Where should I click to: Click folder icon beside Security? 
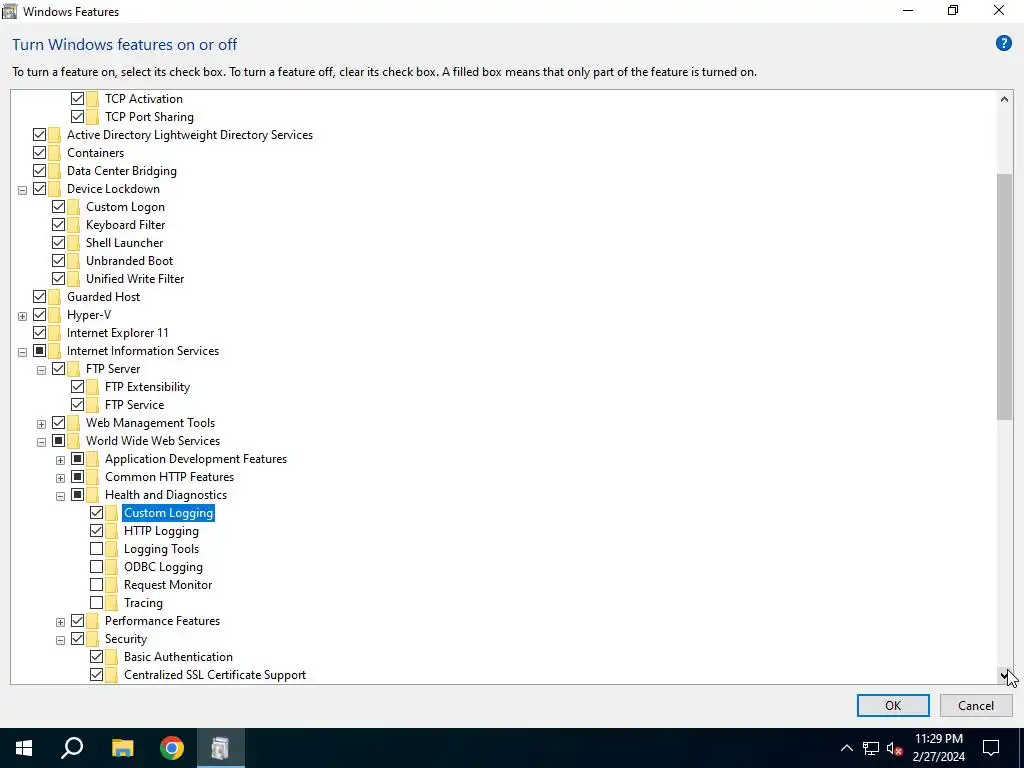(92, 639)
